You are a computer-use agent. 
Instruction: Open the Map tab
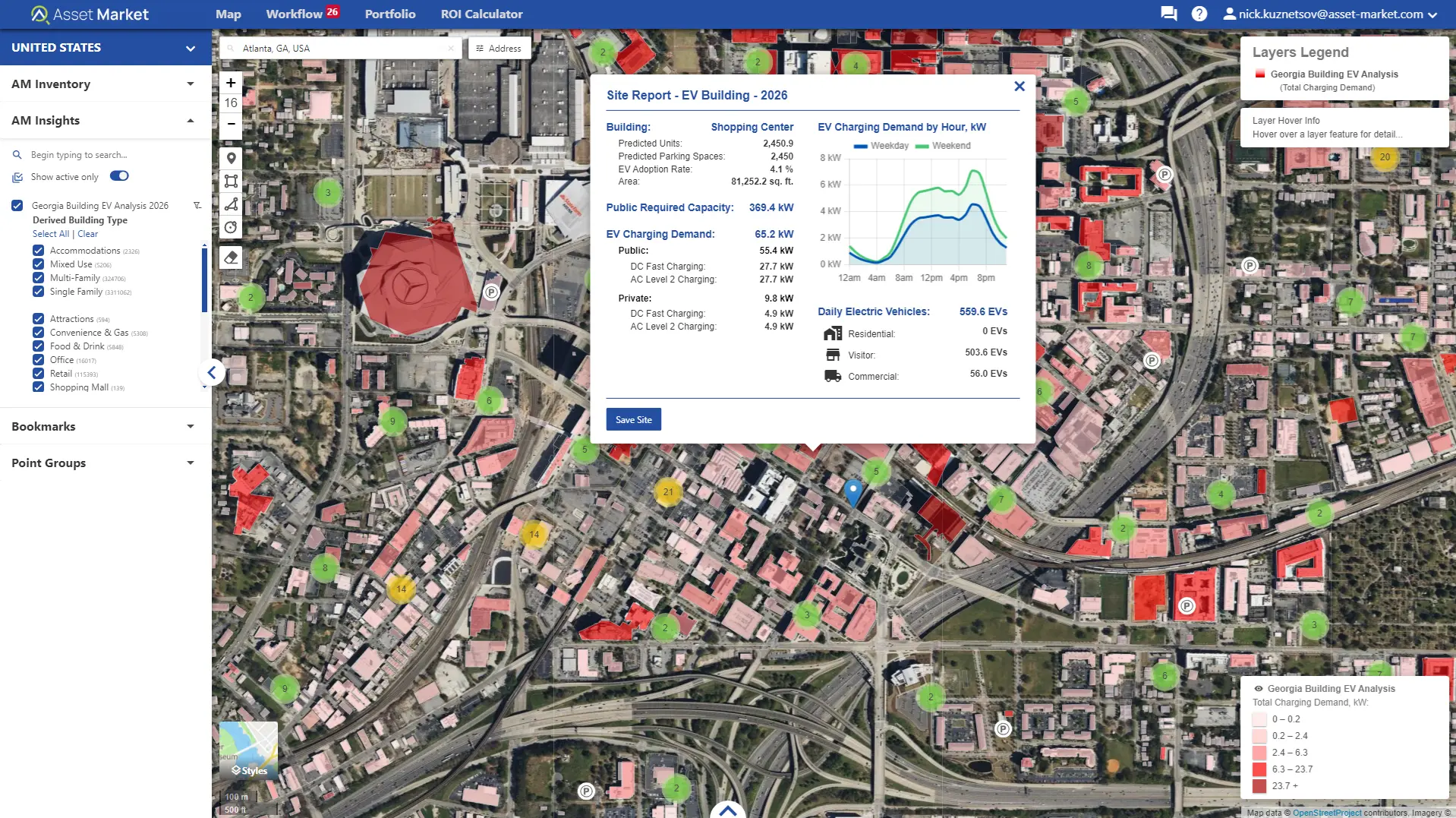pyautogui.click(x=228, y=14)
